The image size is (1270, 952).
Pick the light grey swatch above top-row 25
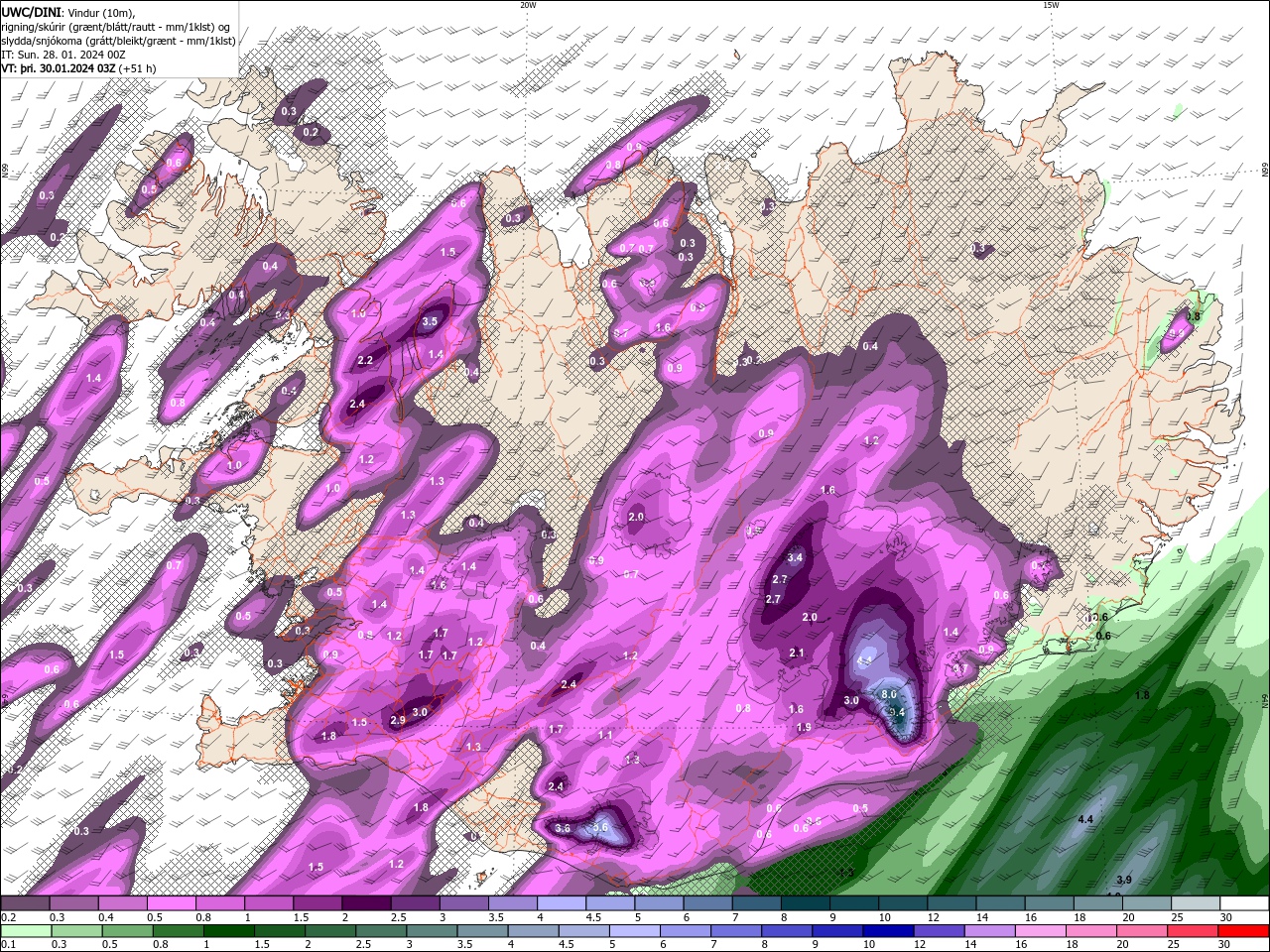pos(1196,903)
